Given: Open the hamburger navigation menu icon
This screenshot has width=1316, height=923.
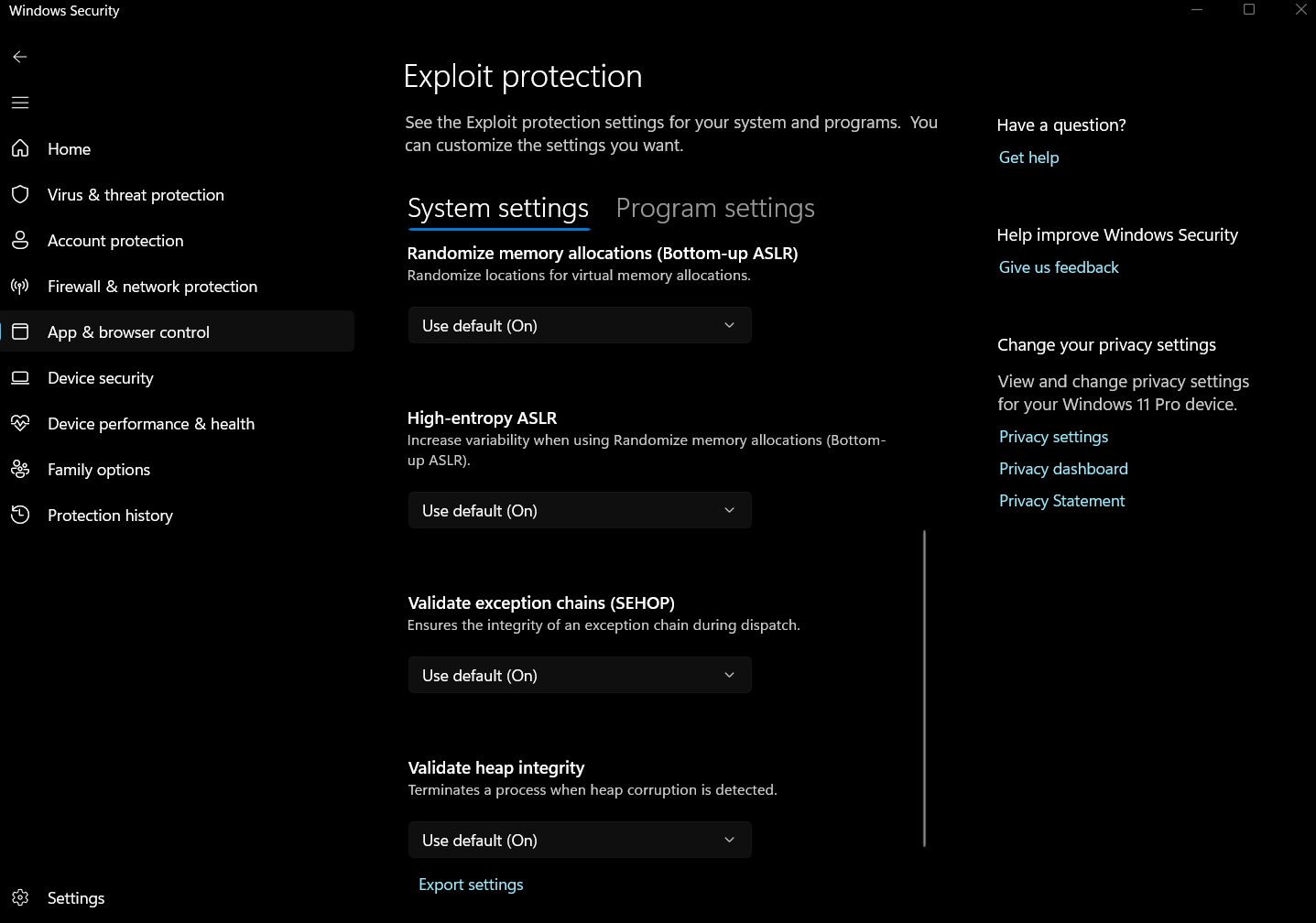Looking at the screenshot, I should pos(20,103).
